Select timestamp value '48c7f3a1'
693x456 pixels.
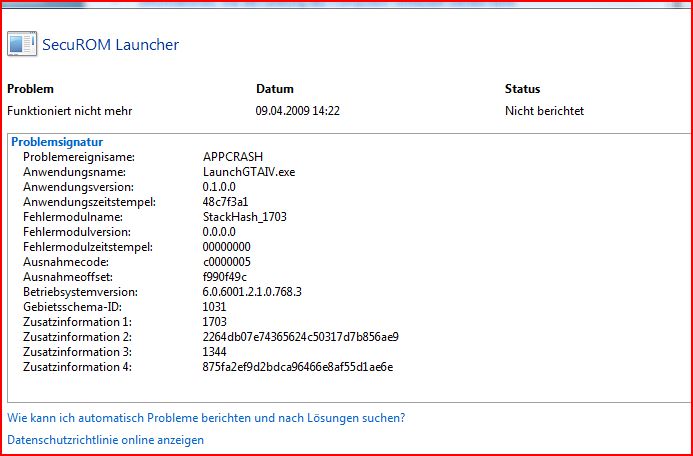point(225,202)
